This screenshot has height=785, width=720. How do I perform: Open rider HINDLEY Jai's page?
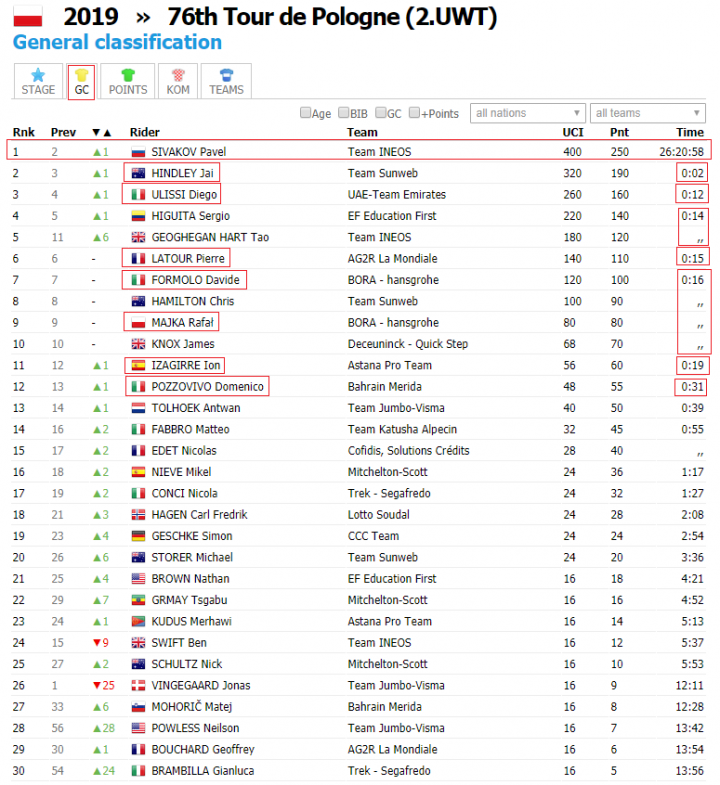(x=182, y=173)
